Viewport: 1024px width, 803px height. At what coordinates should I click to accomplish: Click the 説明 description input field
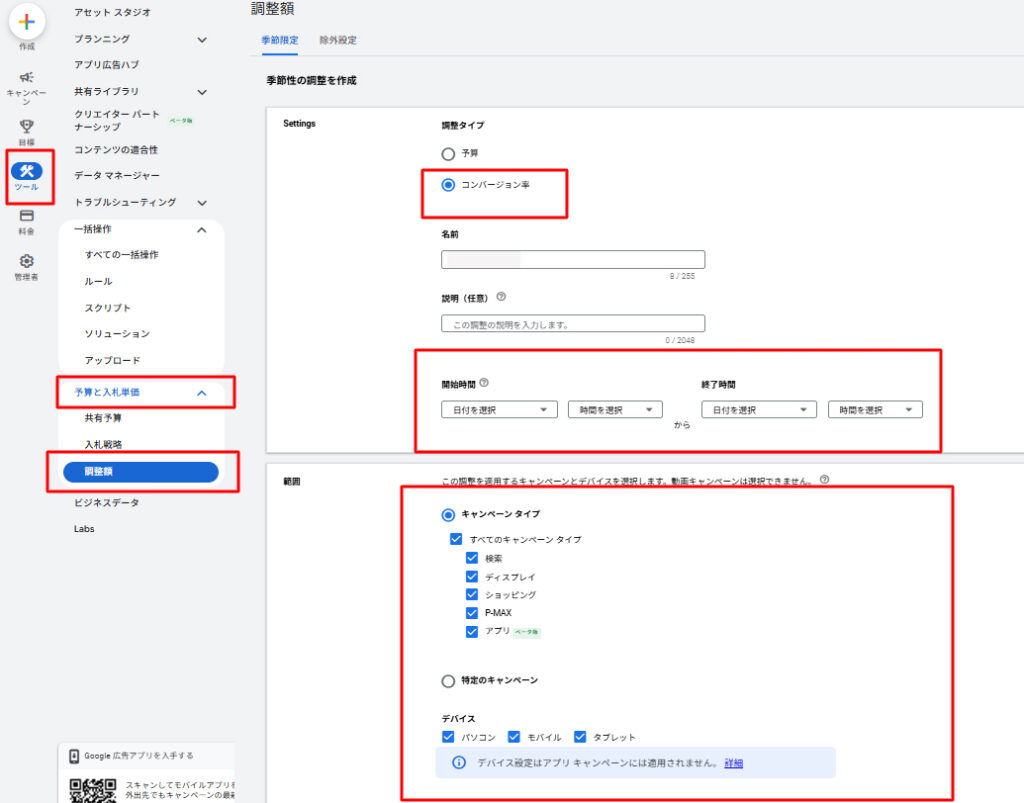(x=572, y=324)
